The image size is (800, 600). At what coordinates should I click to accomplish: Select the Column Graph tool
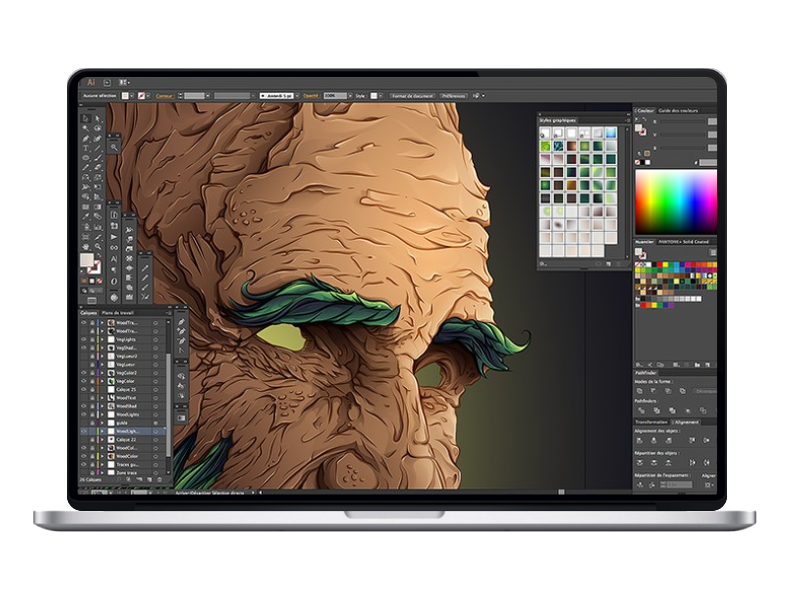tap(97, 226)
